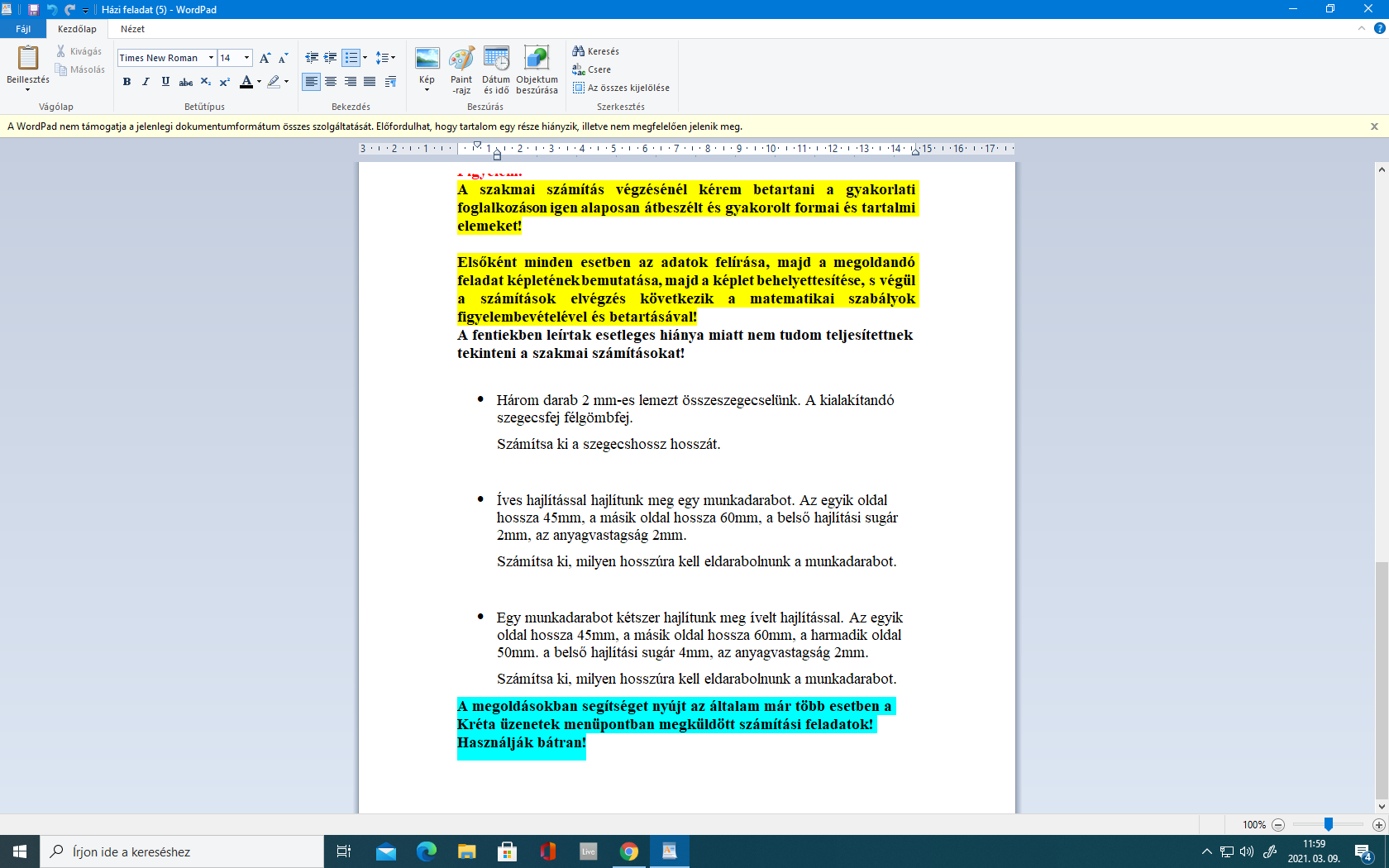This screenshot has height=868, width=1389.
Task: Increase paragraph indent
Action: click(330, 58)
